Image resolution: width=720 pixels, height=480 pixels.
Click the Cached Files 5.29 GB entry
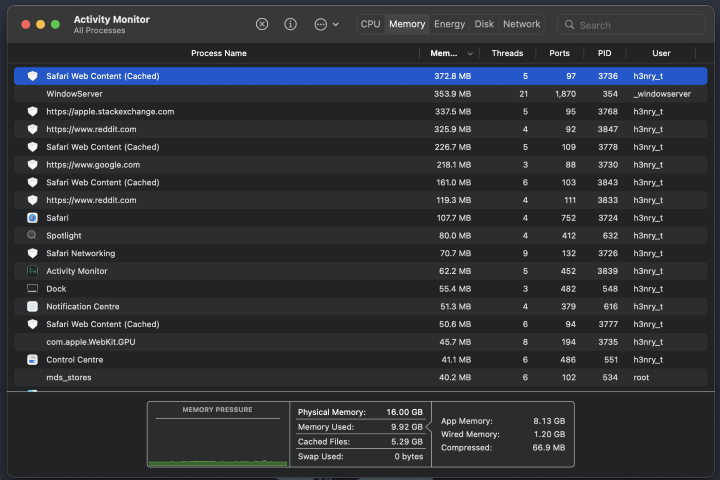[x=360, y=441]
